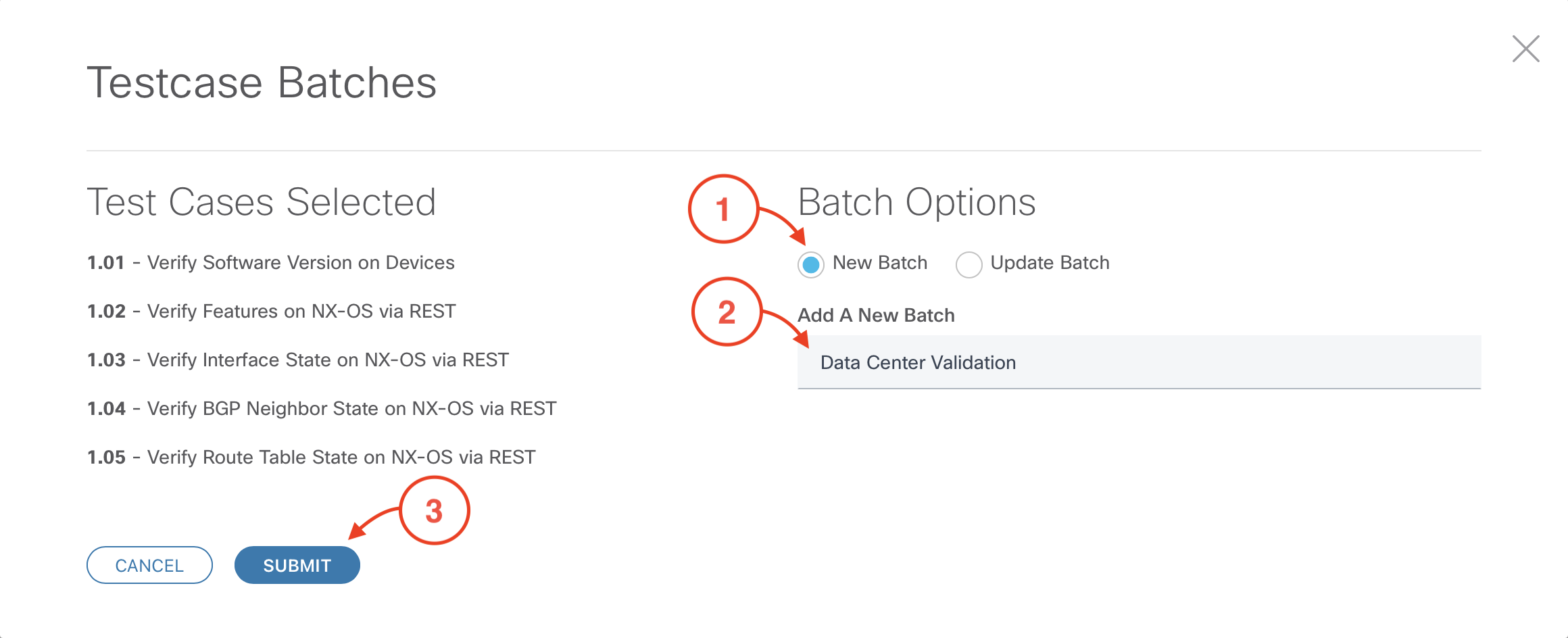Choose the Update Batch radio option
1568x638 pixels.
click(969, 264)
